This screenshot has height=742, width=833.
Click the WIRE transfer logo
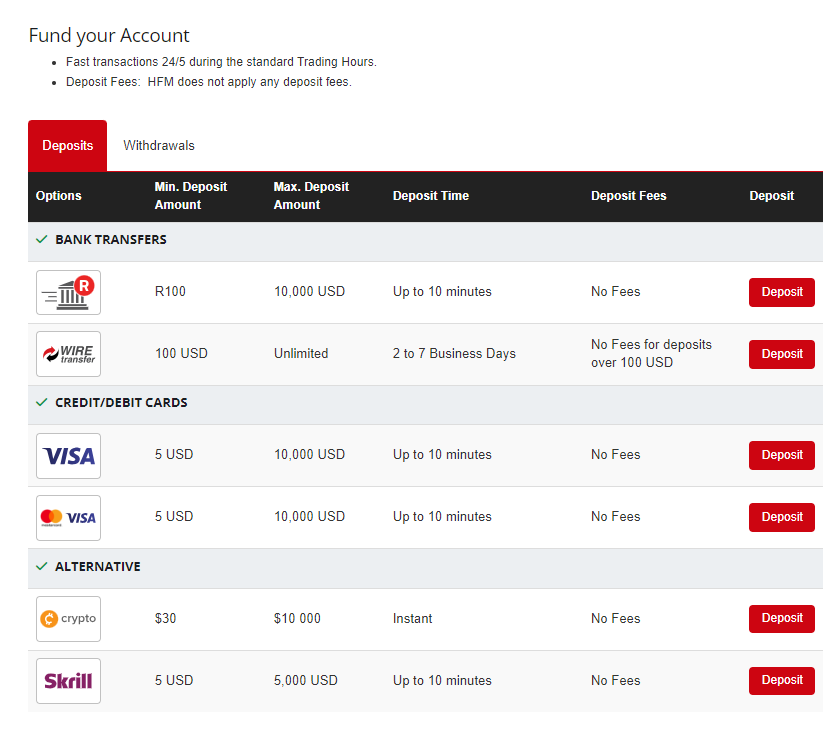coord(68,354)
